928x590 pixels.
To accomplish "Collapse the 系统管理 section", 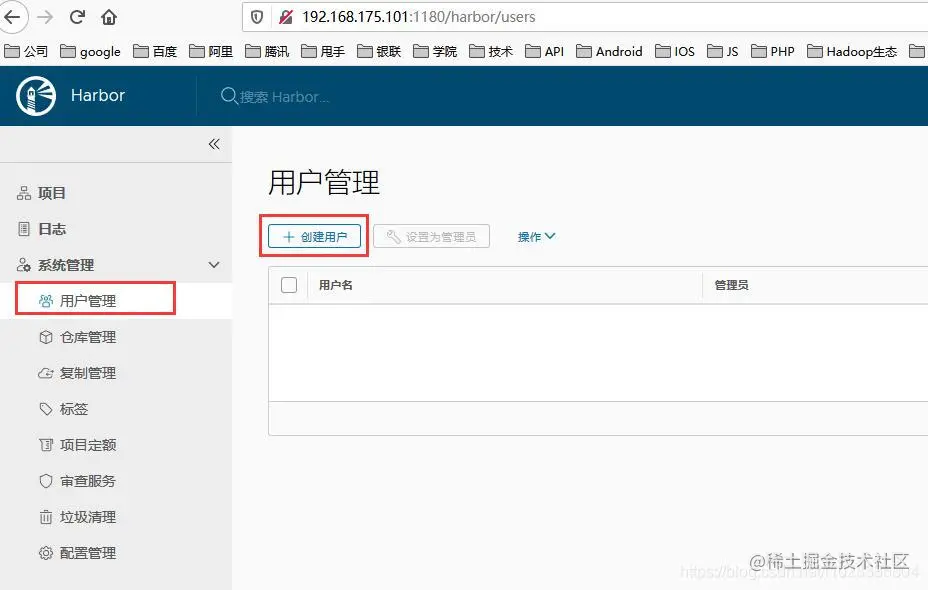I will pos(214,264).
